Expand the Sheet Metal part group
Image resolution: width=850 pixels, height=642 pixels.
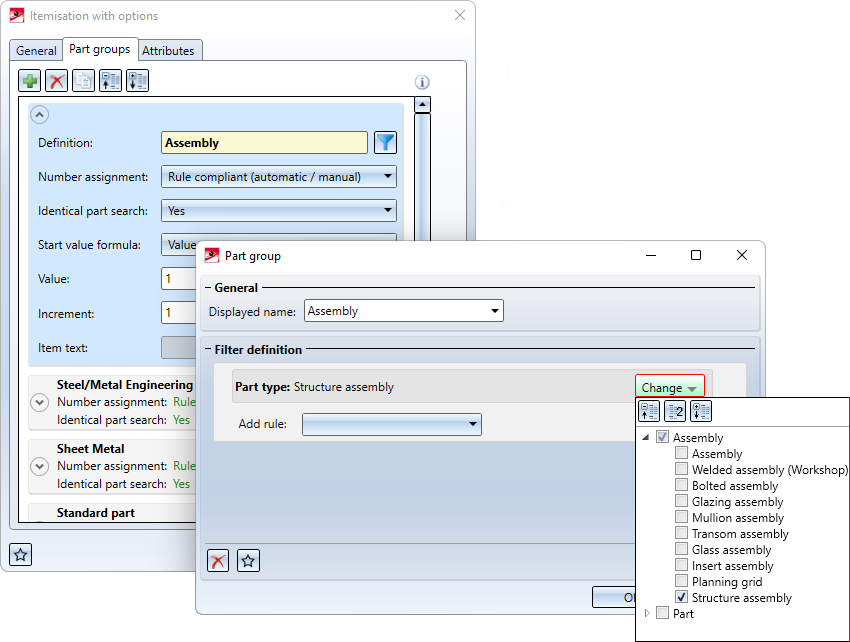point(39,466)
